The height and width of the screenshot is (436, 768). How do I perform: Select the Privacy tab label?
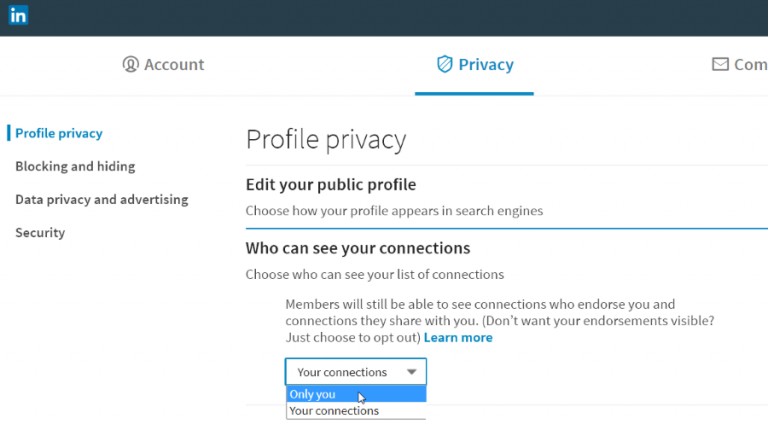point(485,64)
